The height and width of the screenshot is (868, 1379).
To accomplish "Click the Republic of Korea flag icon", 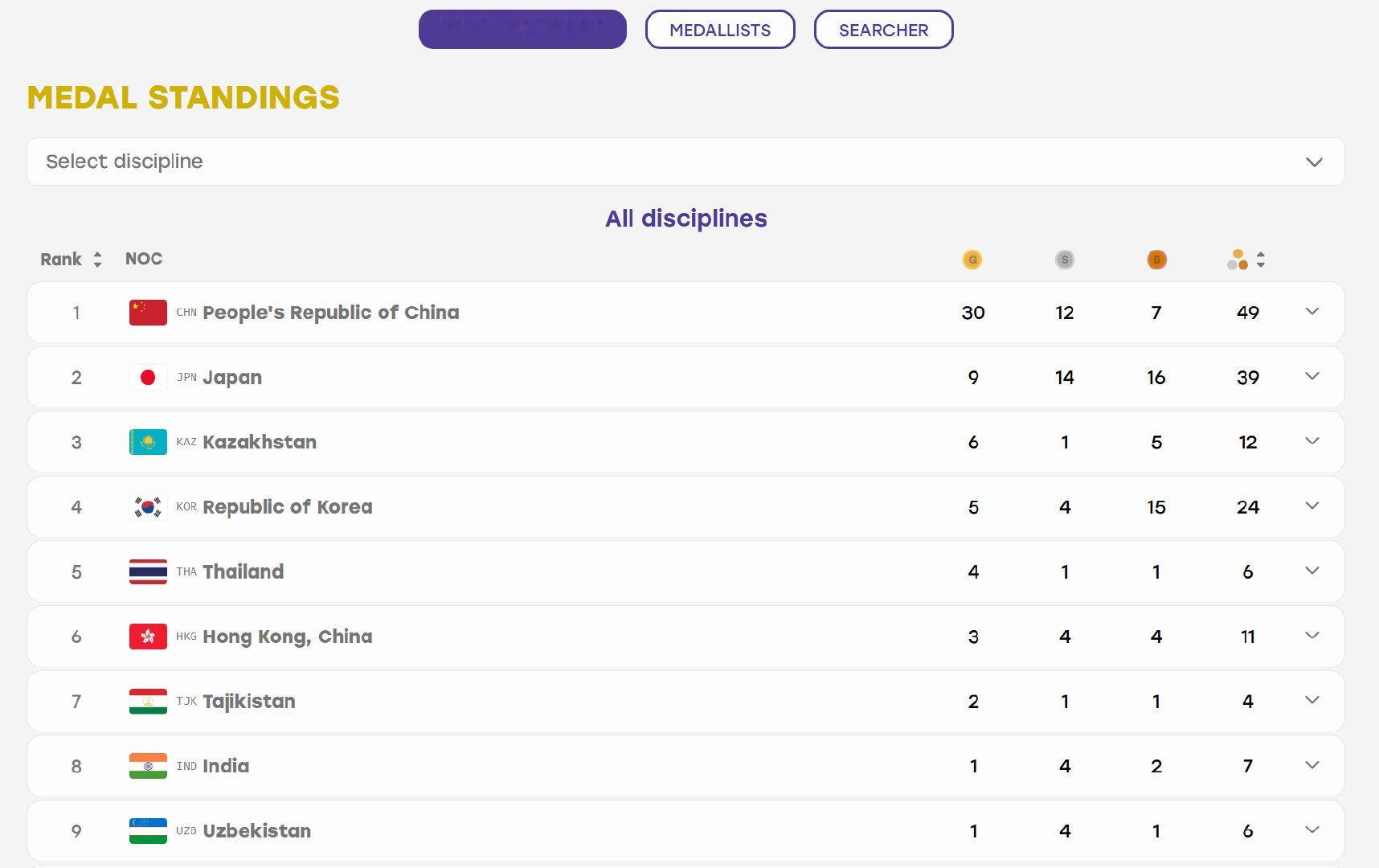I will [x=148, y=507].
